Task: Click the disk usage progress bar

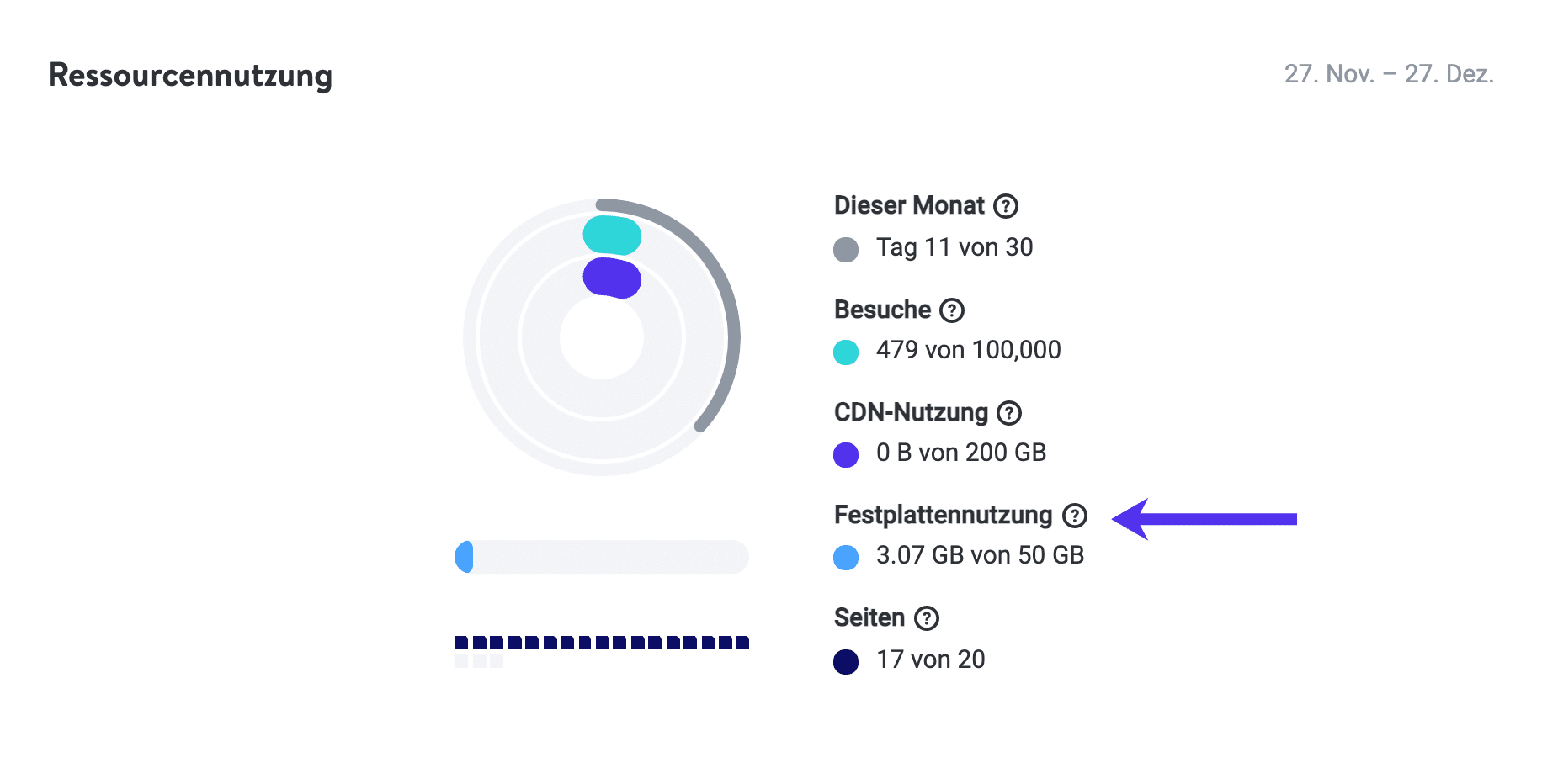Action: coord(601,557)
